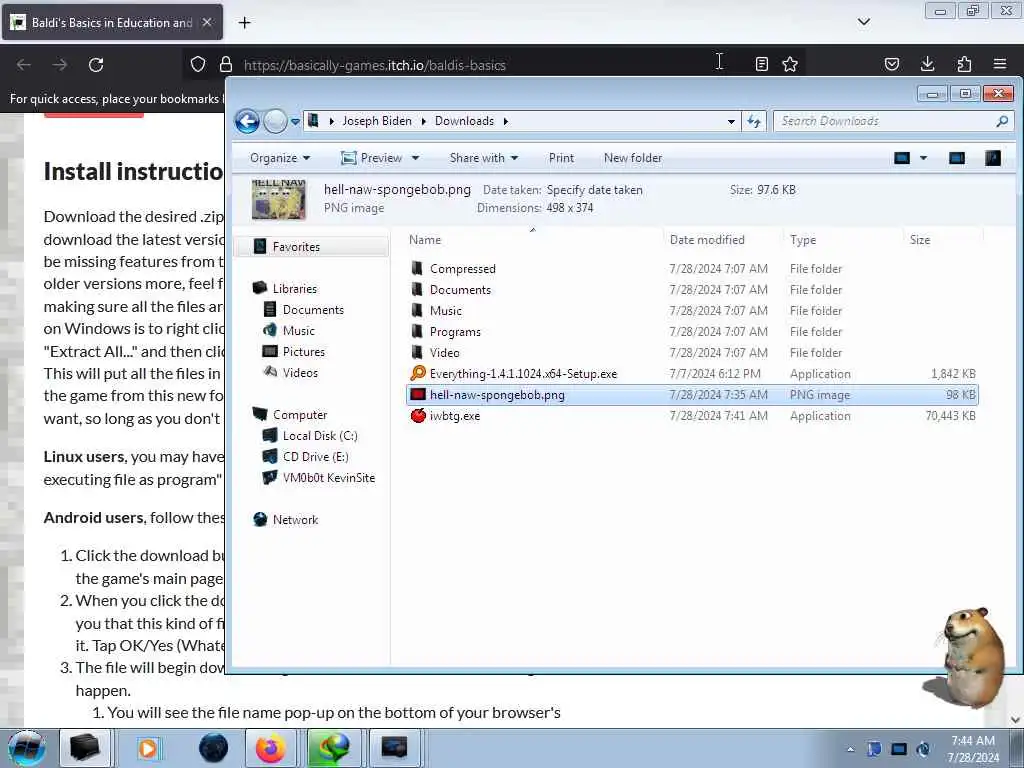Viewport: 1024px width, 768px height.
Task: Reload the Firefox page
Action: coord(96,65)
